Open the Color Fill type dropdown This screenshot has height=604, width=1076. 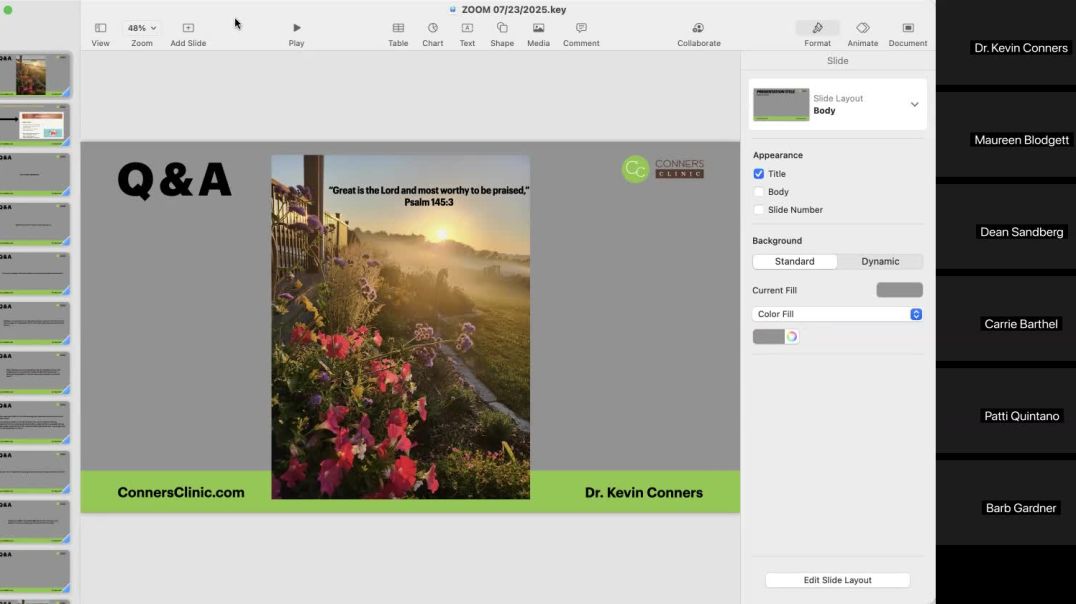837,314
